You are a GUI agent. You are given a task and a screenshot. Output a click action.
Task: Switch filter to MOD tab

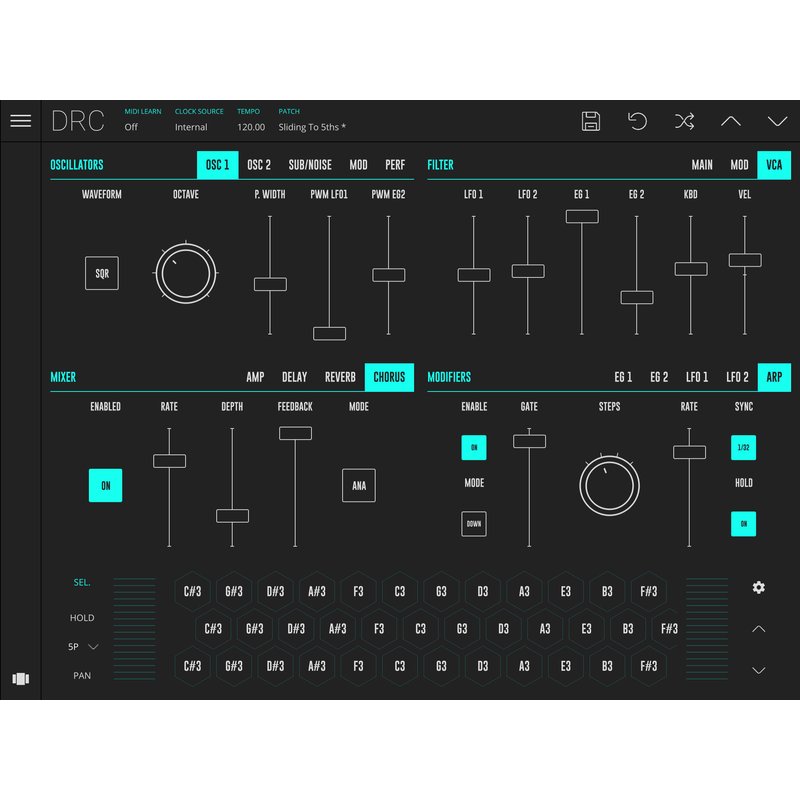click(739, 165)
